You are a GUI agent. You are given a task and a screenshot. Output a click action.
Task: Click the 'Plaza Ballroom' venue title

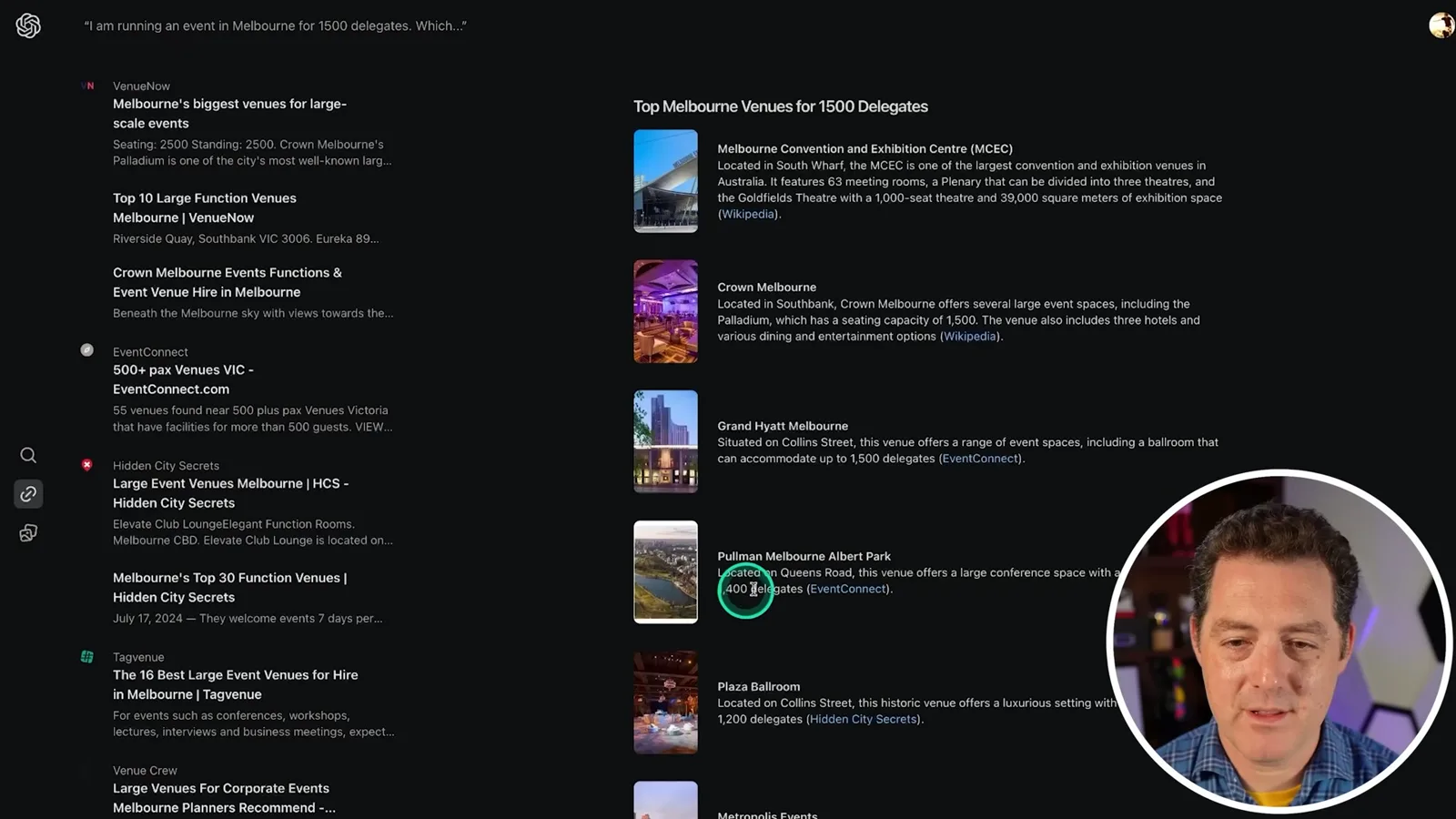(759, 686)
